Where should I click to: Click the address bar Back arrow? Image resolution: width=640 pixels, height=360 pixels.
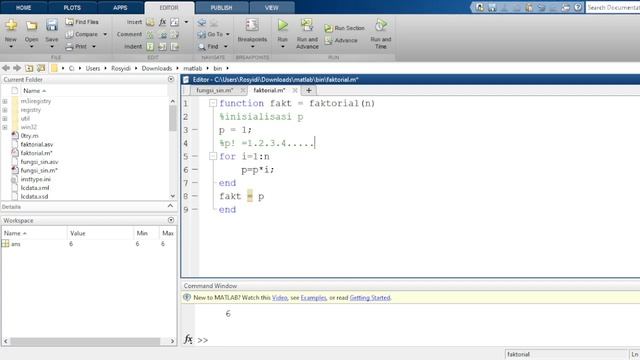point(6,68)
